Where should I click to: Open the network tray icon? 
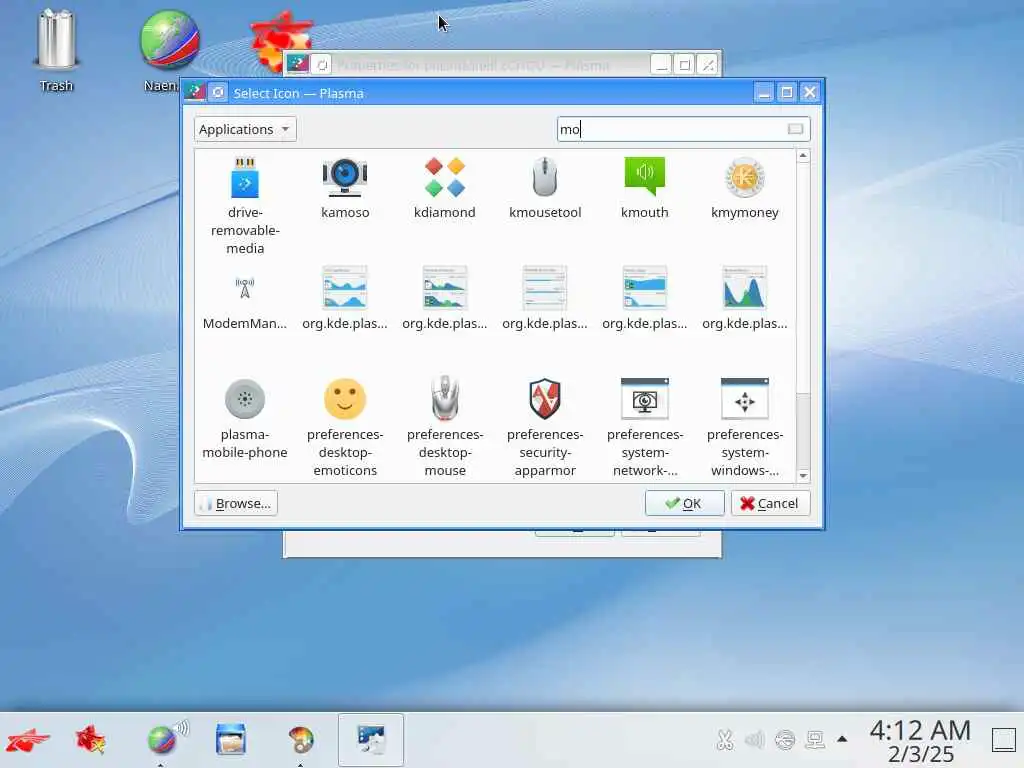[784, 740]
